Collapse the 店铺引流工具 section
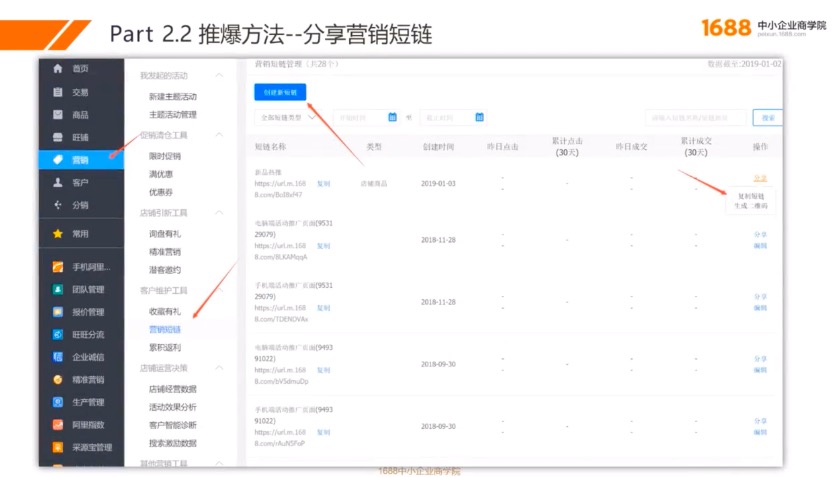 [219, 213]
